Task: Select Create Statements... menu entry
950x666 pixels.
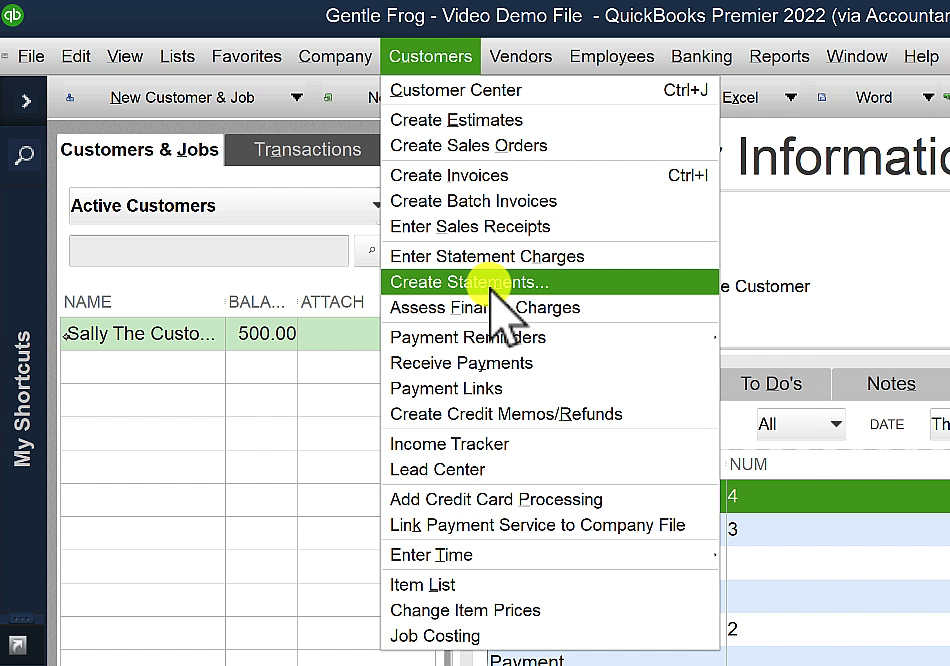Action: 550,282
